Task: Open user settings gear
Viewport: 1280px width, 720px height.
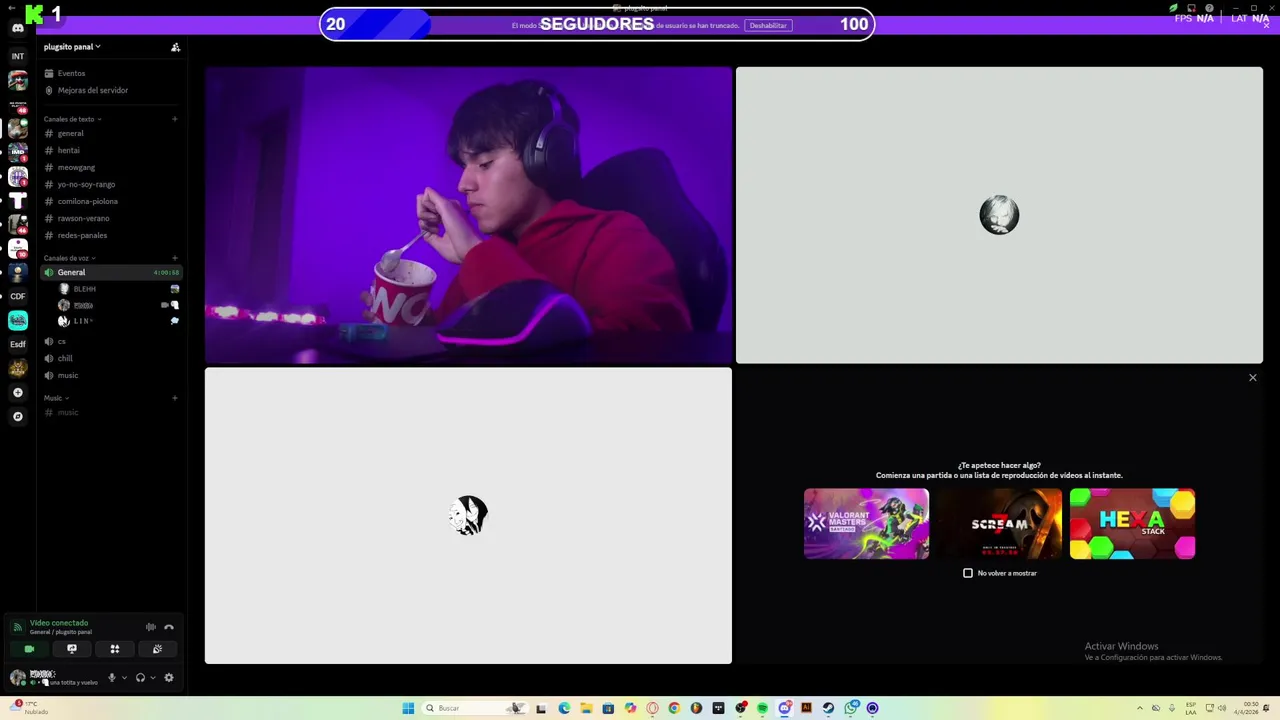Action: point(169,677)
